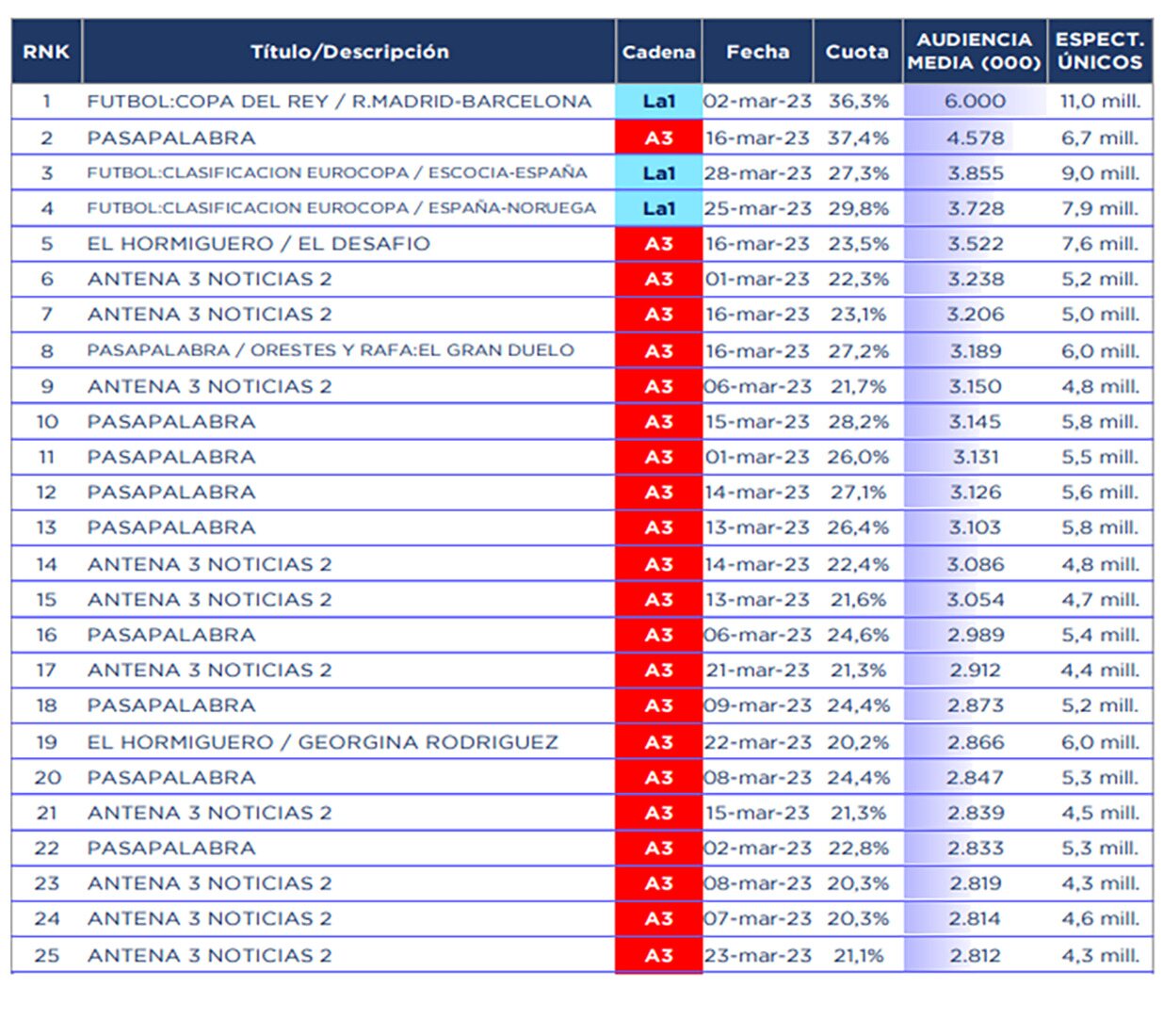Click the 6.000 audience data bar
The width and height of the screenshot is (1163, 1036).
pyautogui.click(x=975, y=102)
